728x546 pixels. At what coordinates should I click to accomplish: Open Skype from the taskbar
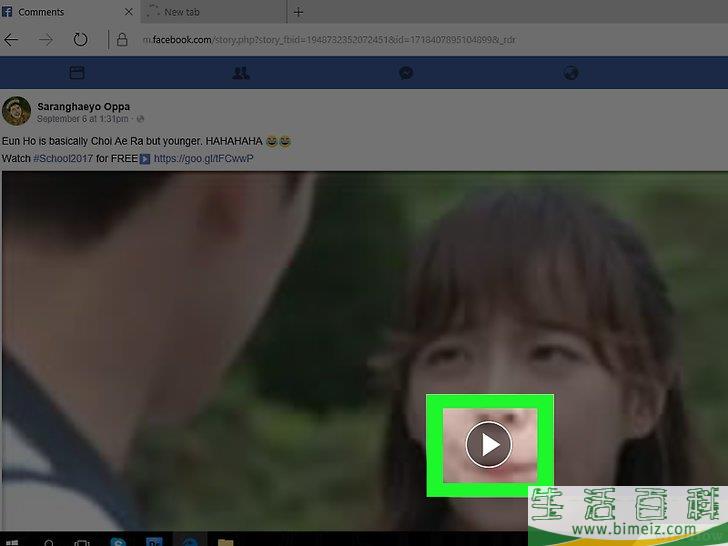click(x=118, y=542)
